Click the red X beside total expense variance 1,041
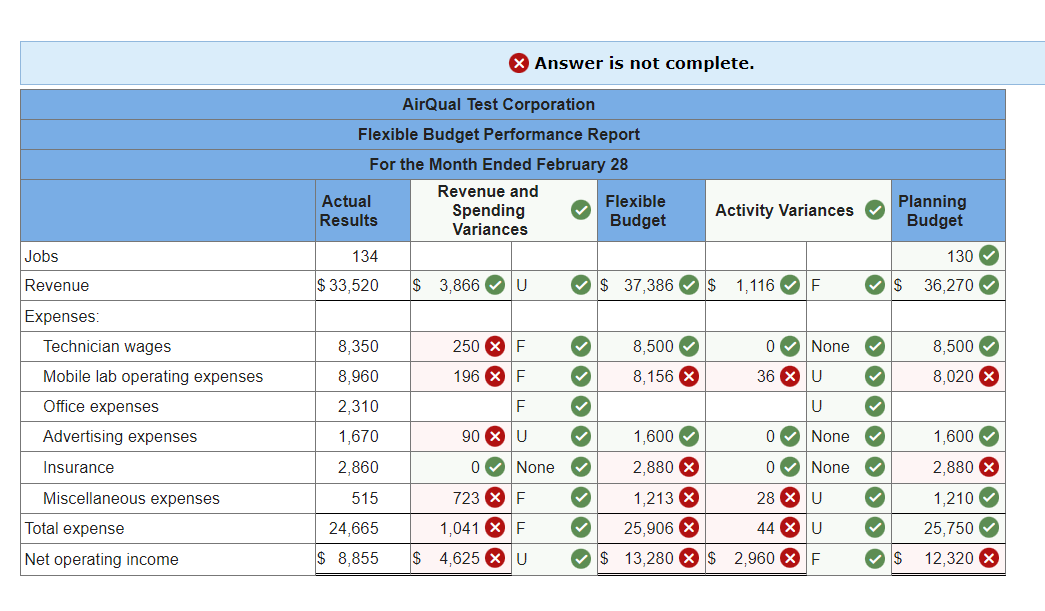 495,528
